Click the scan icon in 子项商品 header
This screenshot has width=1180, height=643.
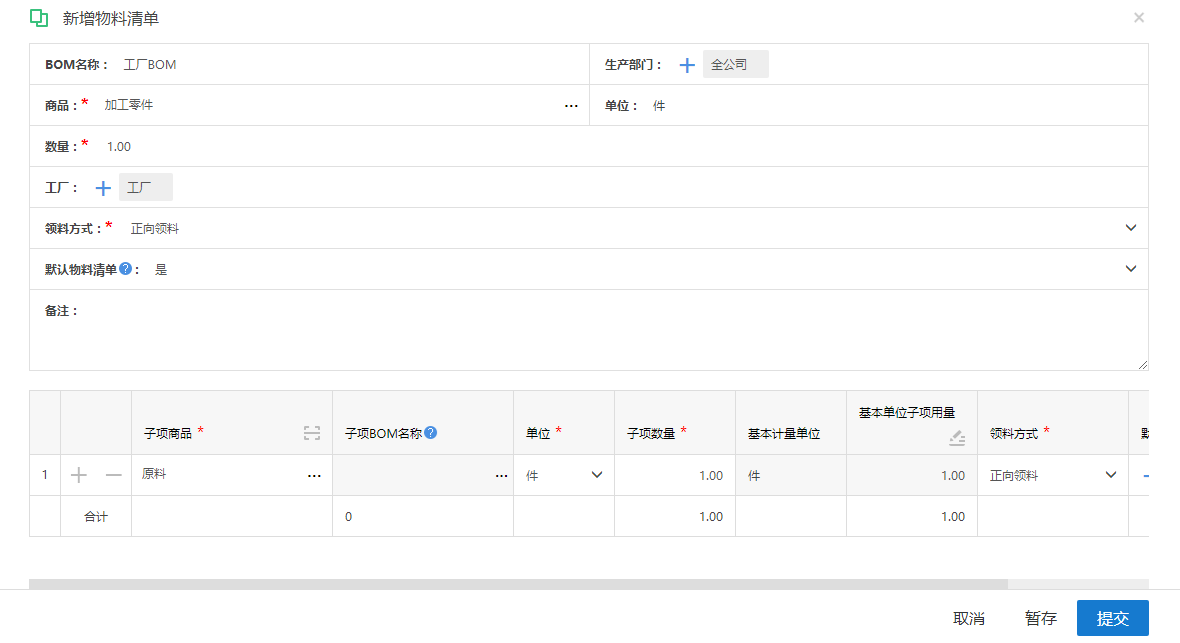click(312, 432)
